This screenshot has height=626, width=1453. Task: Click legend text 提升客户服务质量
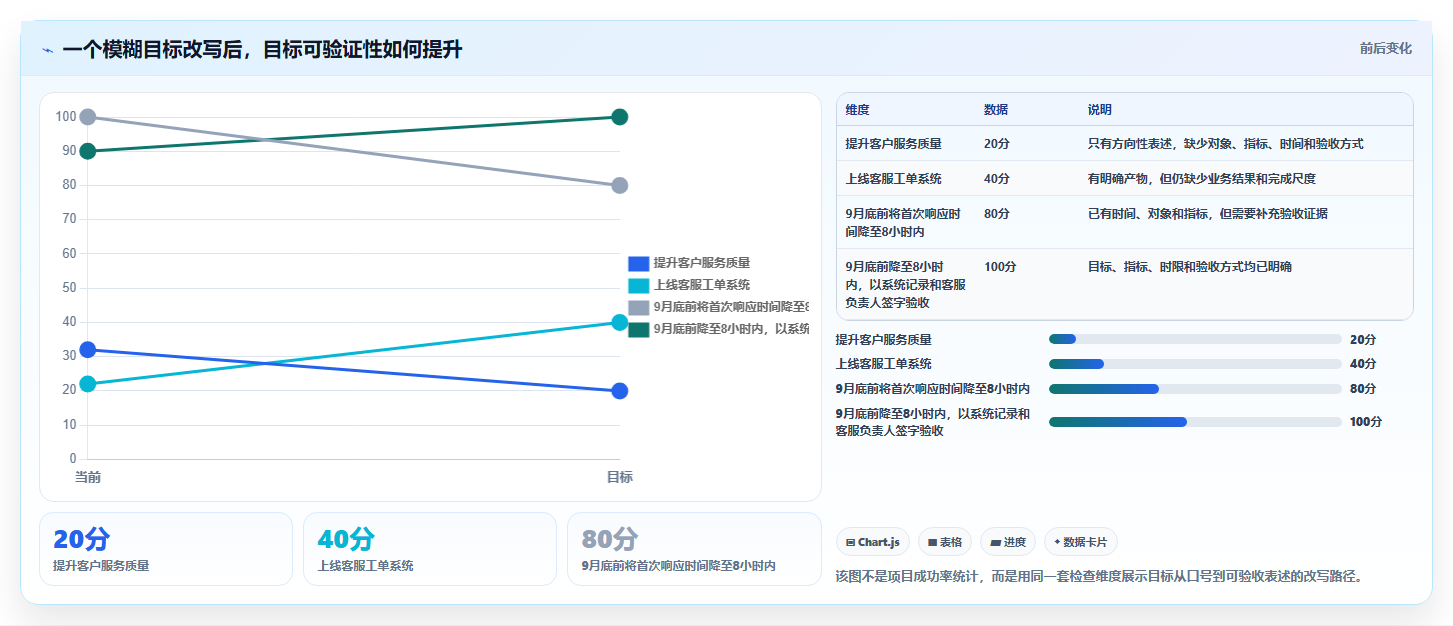701,263
